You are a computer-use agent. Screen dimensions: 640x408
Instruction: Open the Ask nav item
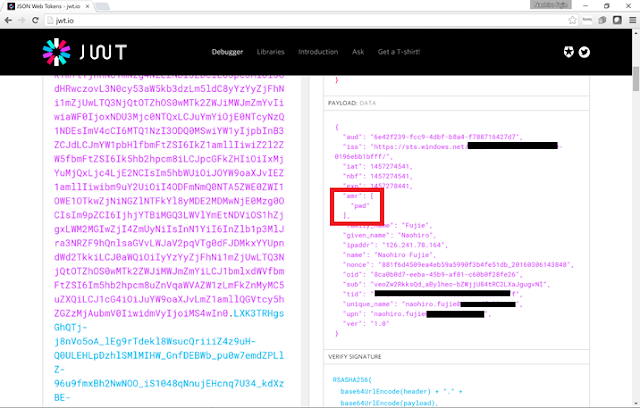click(x=358, y=52)
